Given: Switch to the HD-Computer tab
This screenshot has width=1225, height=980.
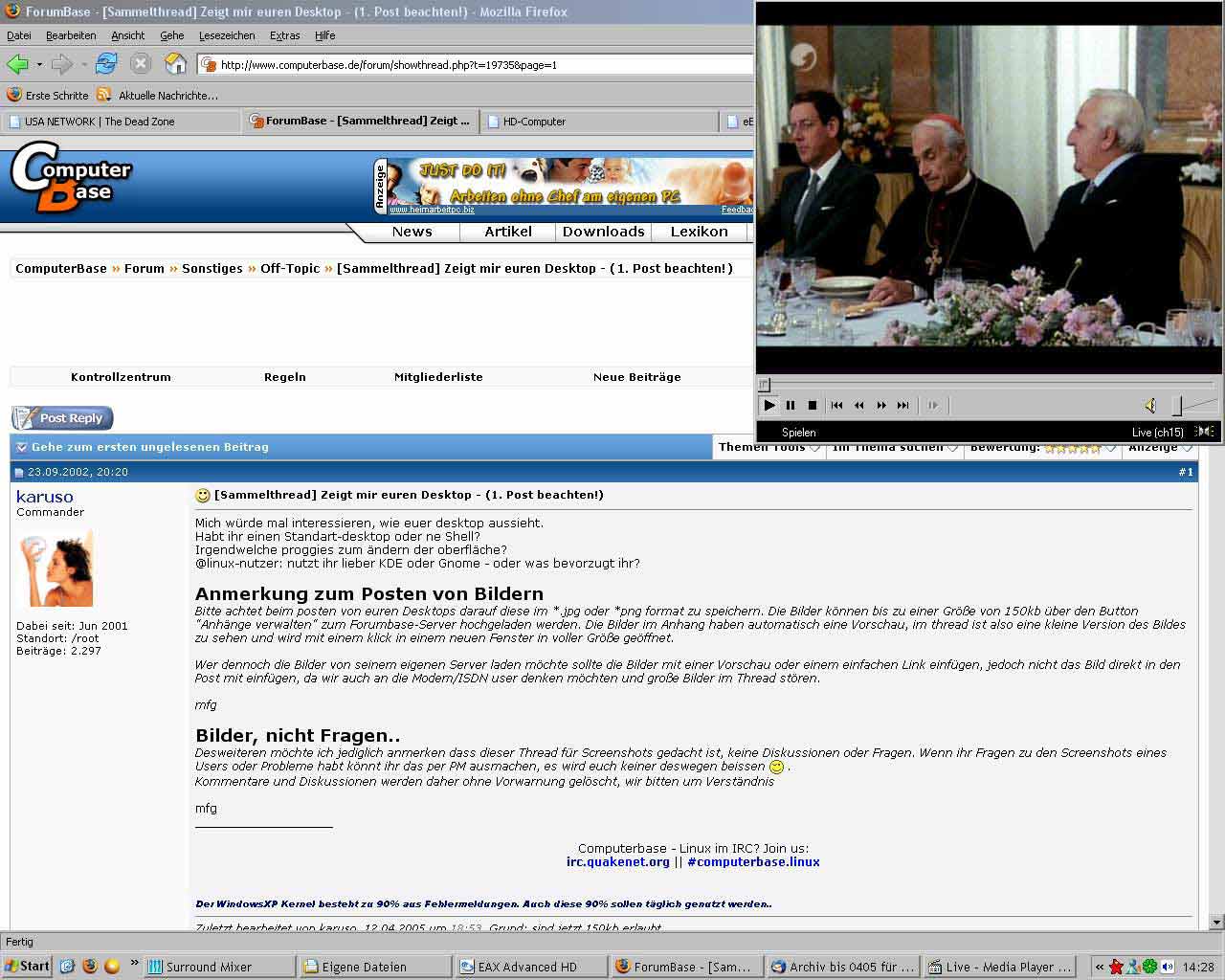Looking at the screenshot, I should (599, 122).
